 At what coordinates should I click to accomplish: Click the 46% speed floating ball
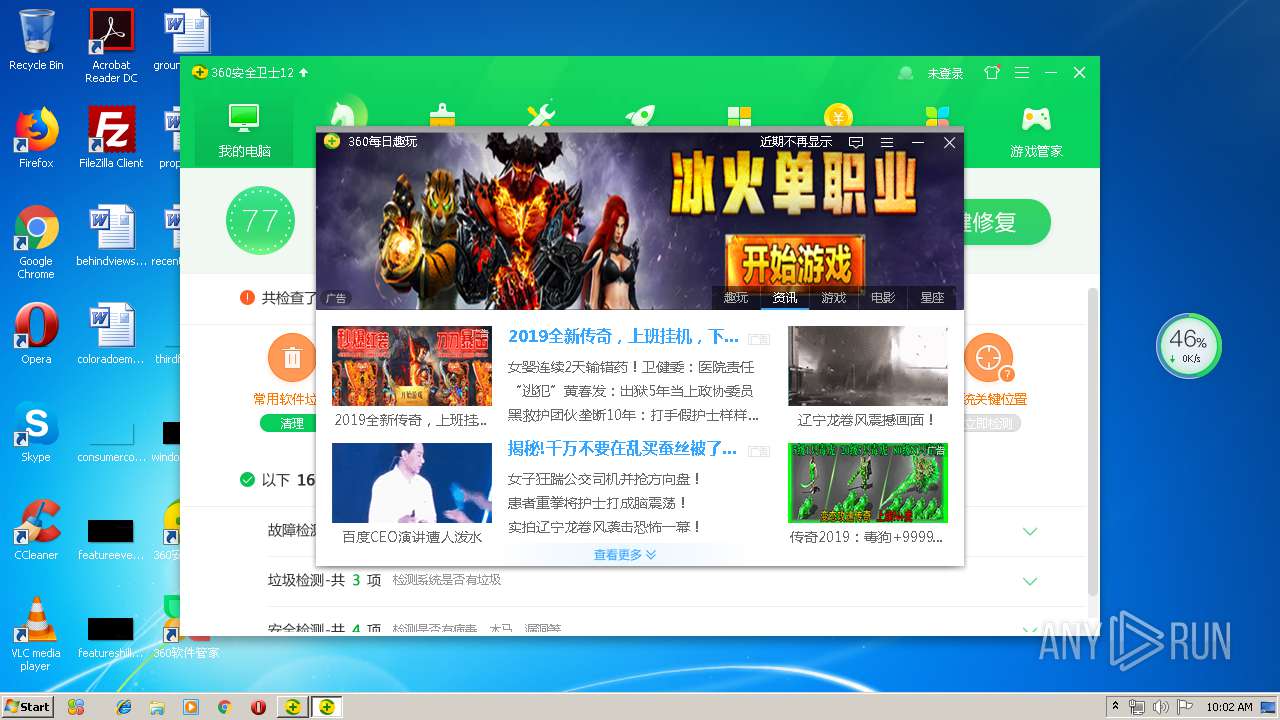click(x=1189, y=346)
